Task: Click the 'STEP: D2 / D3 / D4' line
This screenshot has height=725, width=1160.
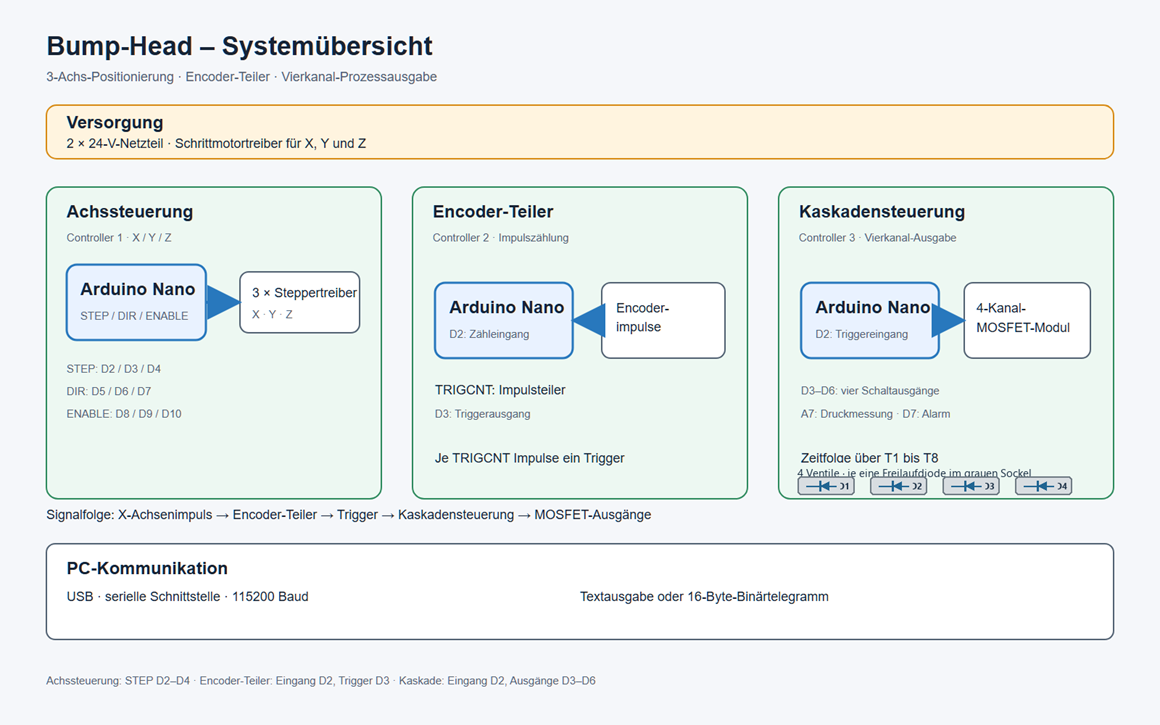Action: [113, 368]
